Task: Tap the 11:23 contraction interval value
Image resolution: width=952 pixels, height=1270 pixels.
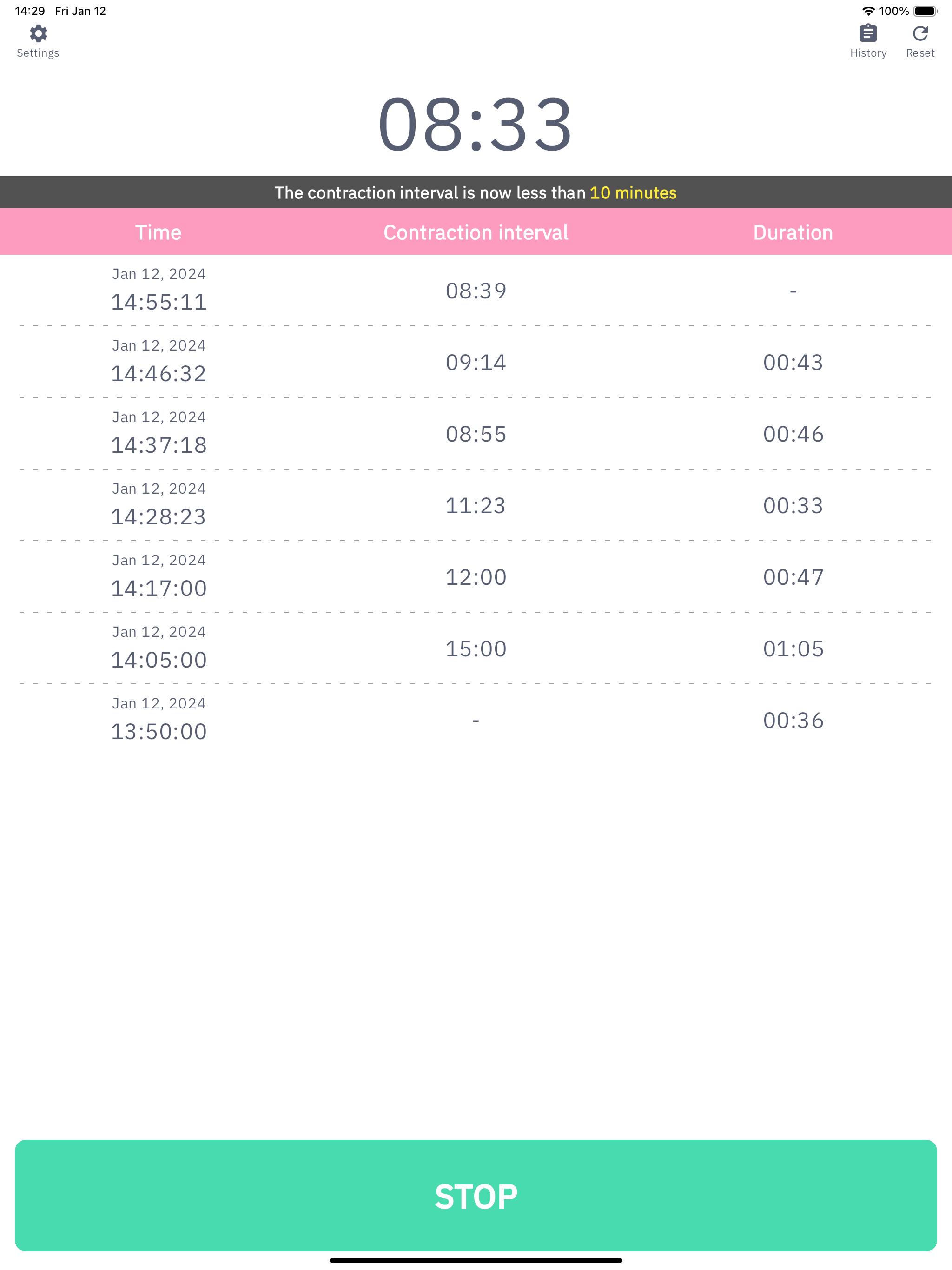Action: point(476,505)
